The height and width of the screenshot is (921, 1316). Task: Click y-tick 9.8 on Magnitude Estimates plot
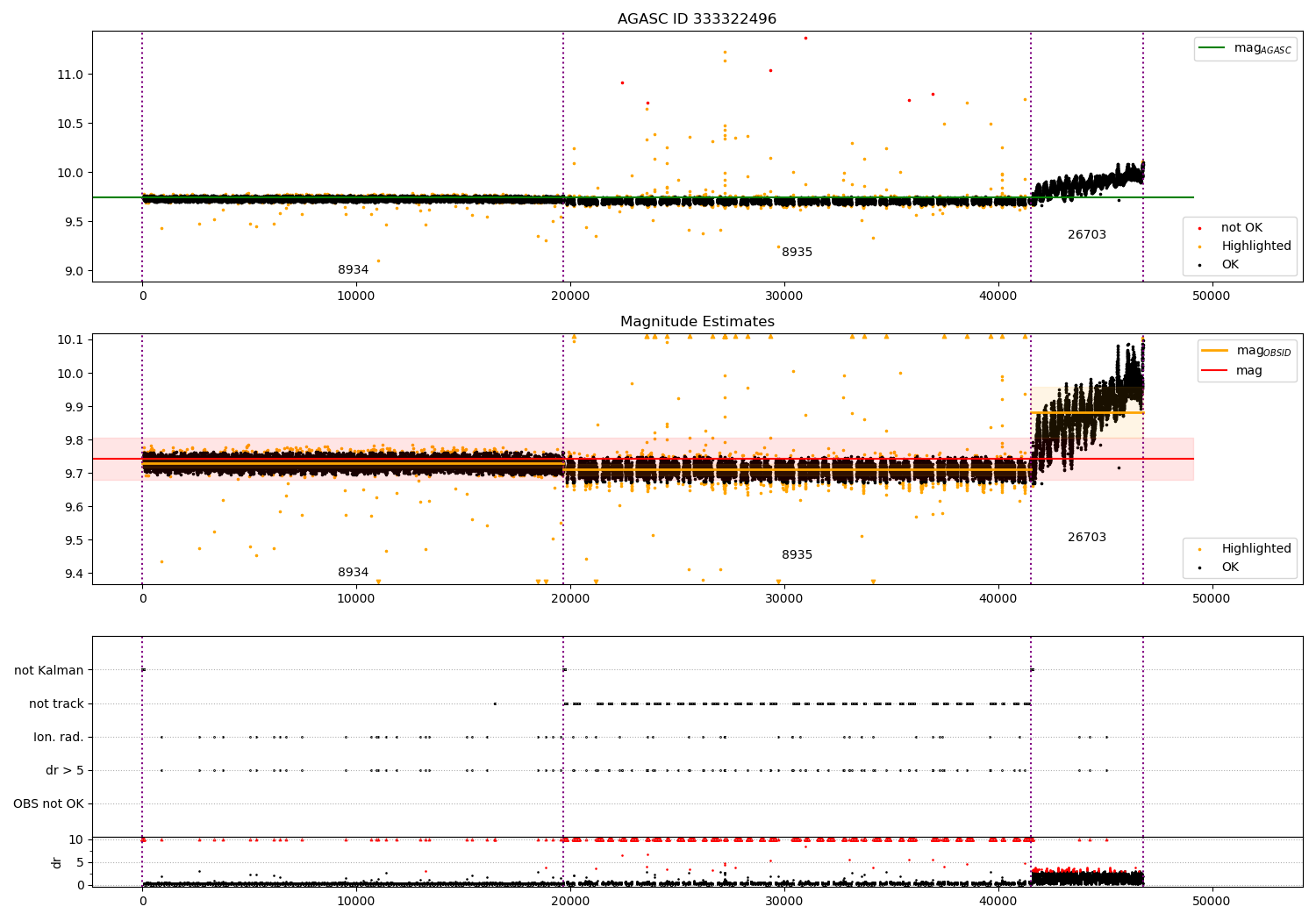click(x=74, y=440)
